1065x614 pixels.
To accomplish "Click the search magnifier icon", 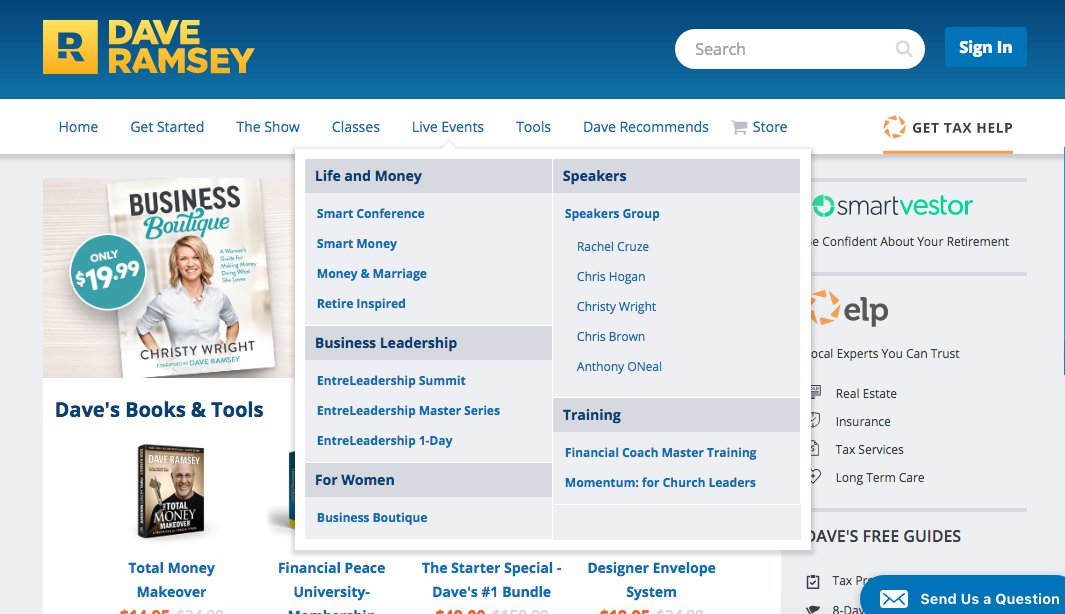I will click(x=903, y=49).
